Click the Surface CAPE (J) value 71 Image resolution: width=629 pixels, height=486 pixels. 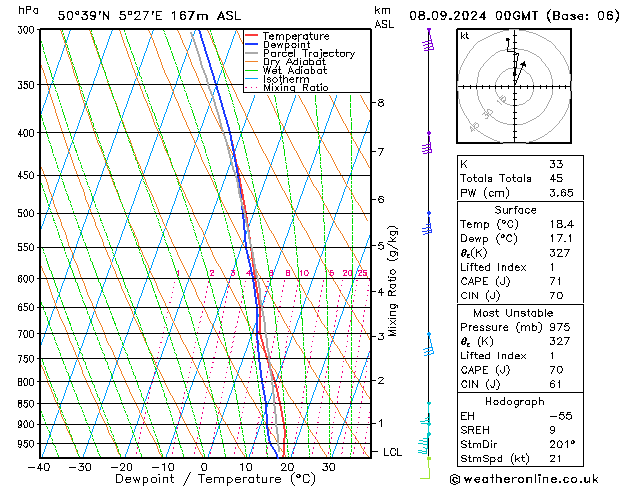point(556,281)
